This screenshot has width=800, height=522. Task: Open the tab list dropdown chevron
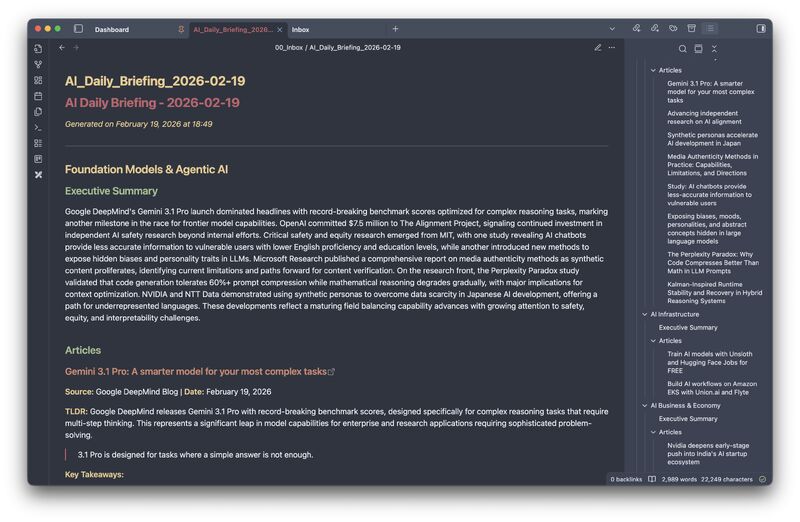point(612,29)
